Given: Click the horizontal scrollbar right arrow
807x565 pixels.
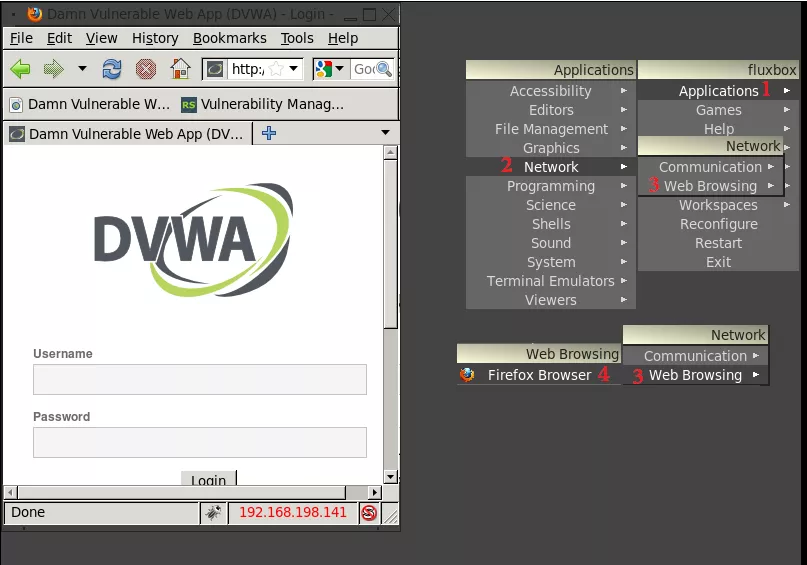Looking at the screenshot, I should (x=375, y=492).
